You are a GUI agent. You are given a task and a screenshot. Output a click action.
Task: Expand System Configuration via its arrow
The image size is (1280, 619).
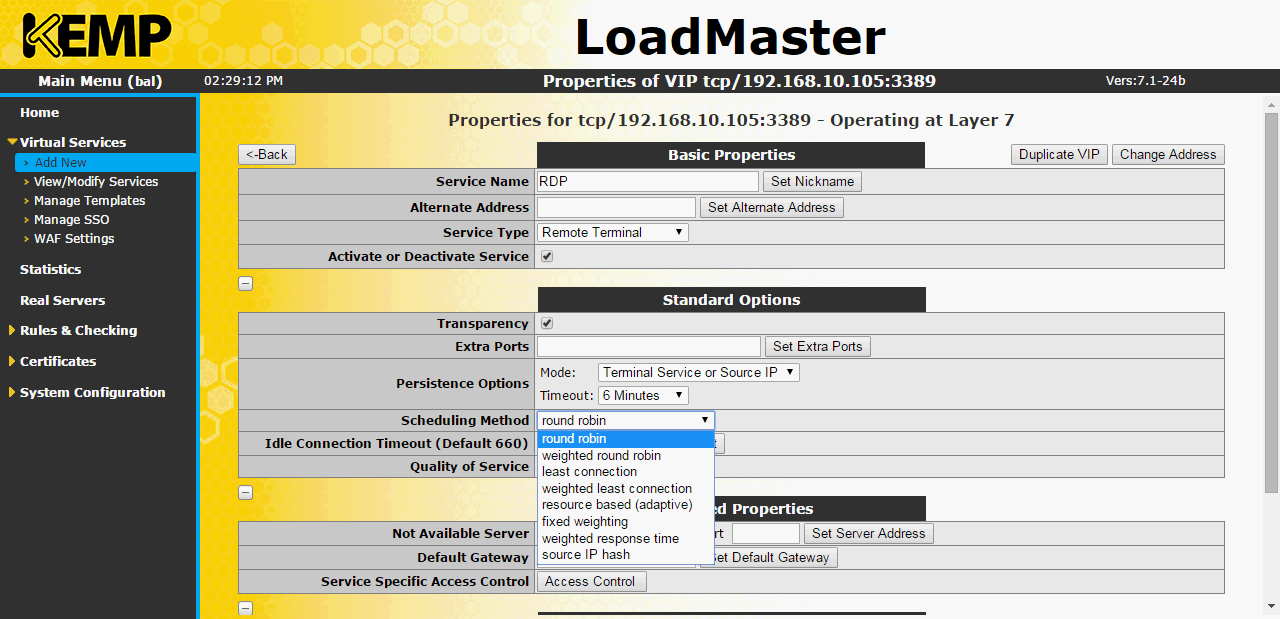tap(12, 393)
